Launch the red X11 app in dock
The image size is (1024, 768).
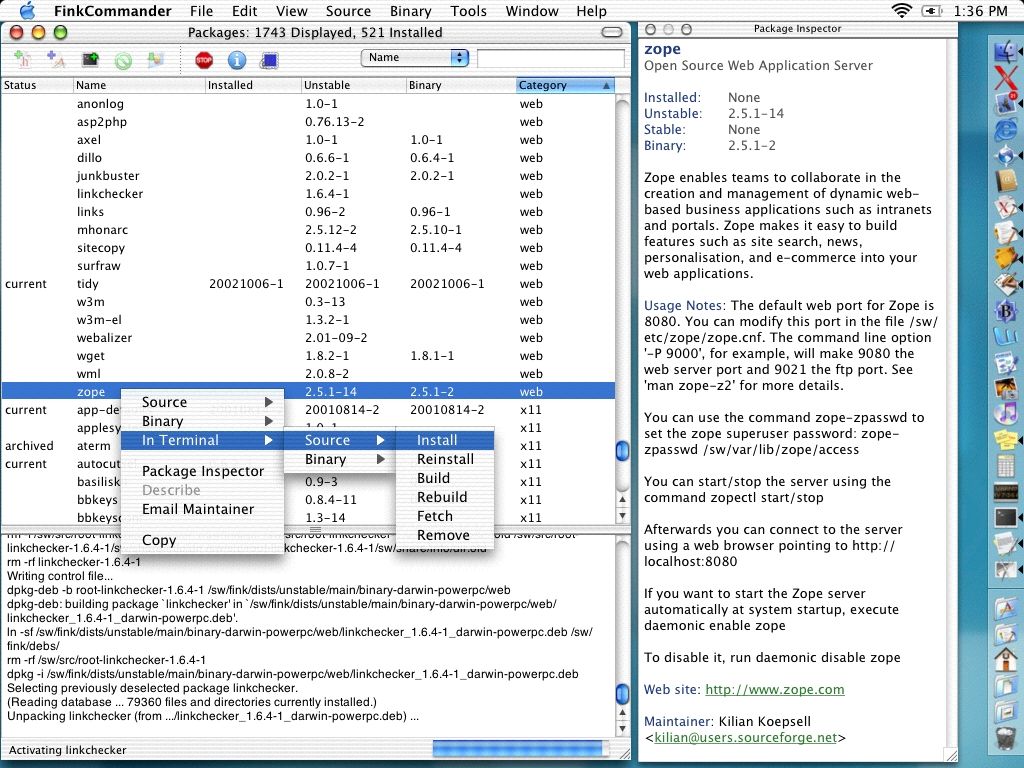(x=1006, y=78)
